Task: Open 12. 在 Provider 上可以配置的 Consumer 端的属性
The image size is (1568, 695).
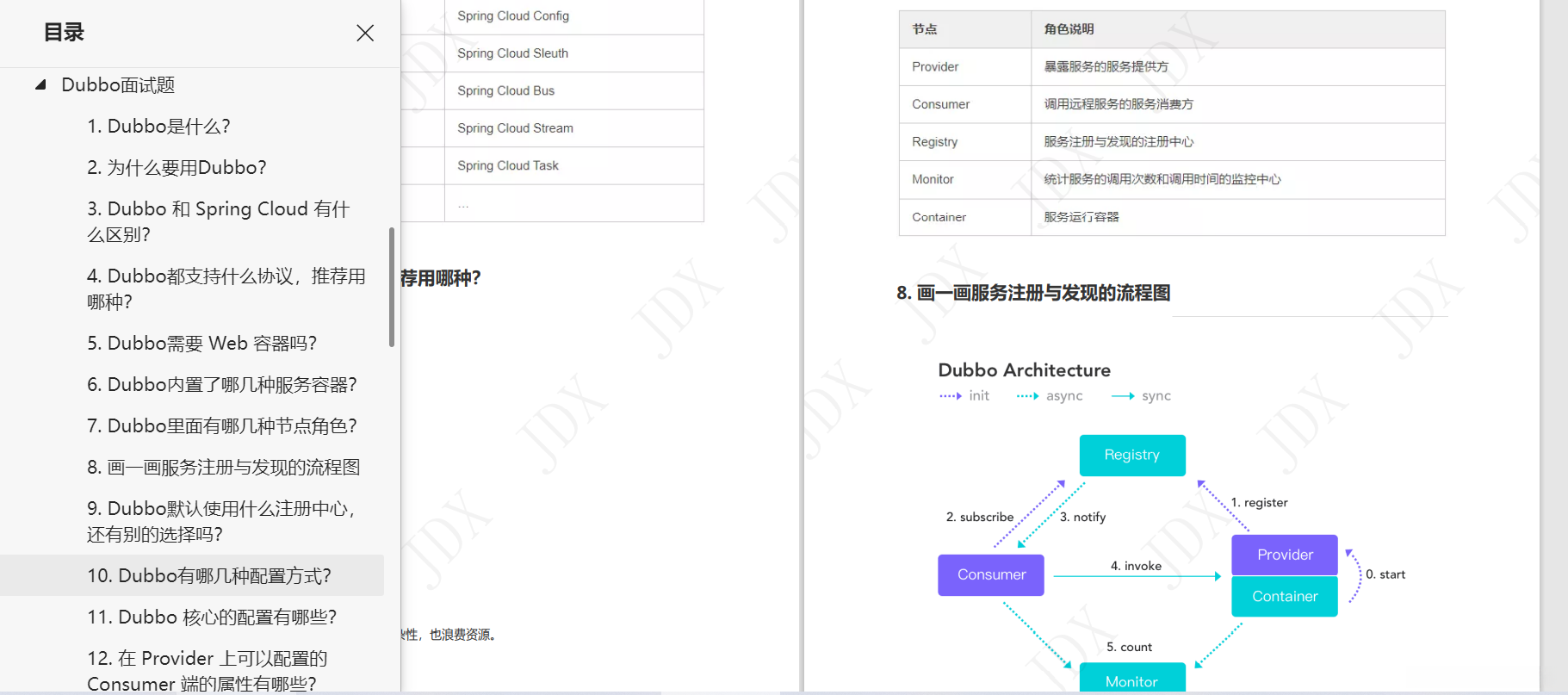Action: (208, 671)
